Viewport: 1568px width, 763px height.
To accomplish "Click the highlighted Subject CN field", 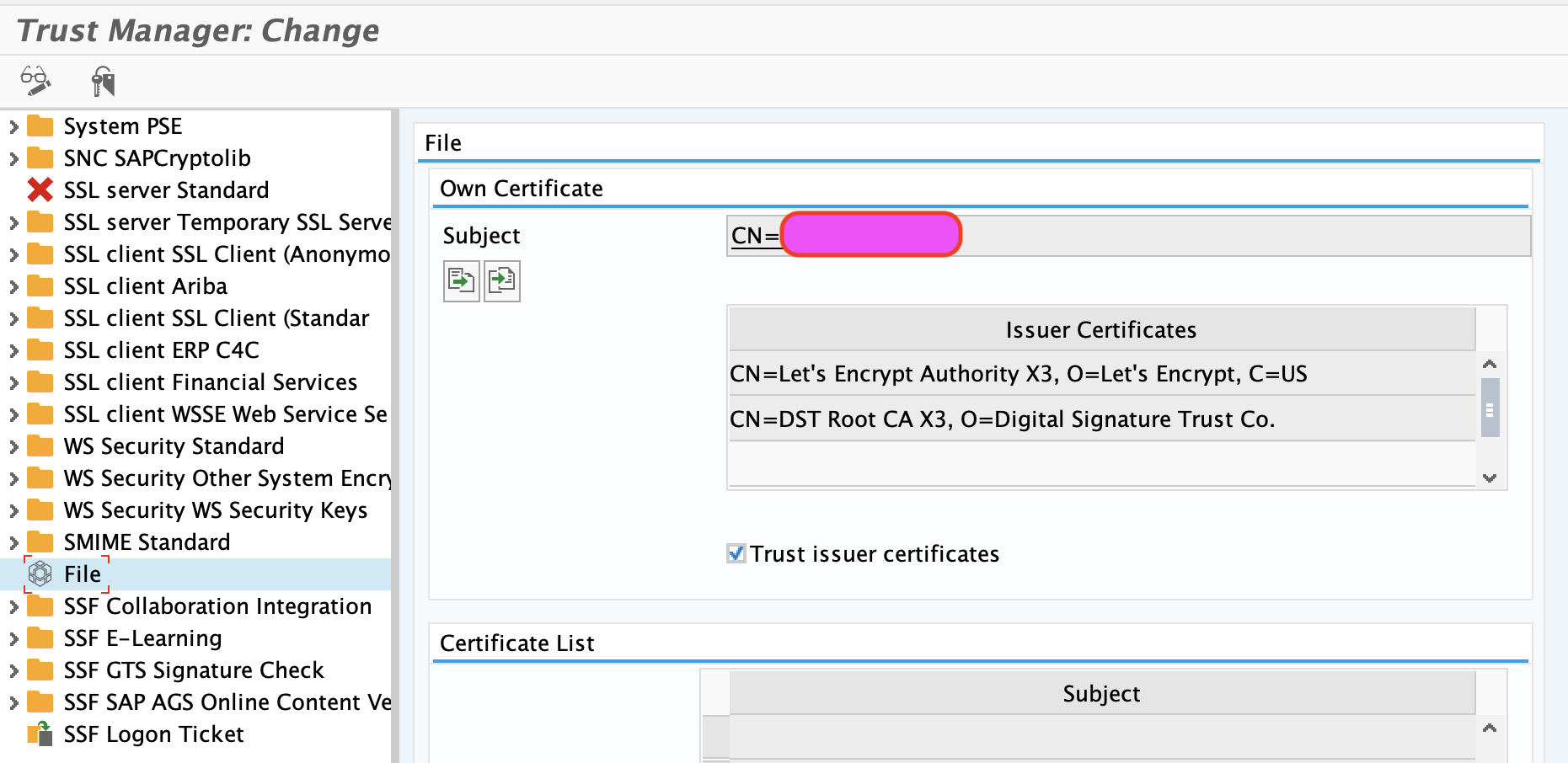I will tap(870, 234).
